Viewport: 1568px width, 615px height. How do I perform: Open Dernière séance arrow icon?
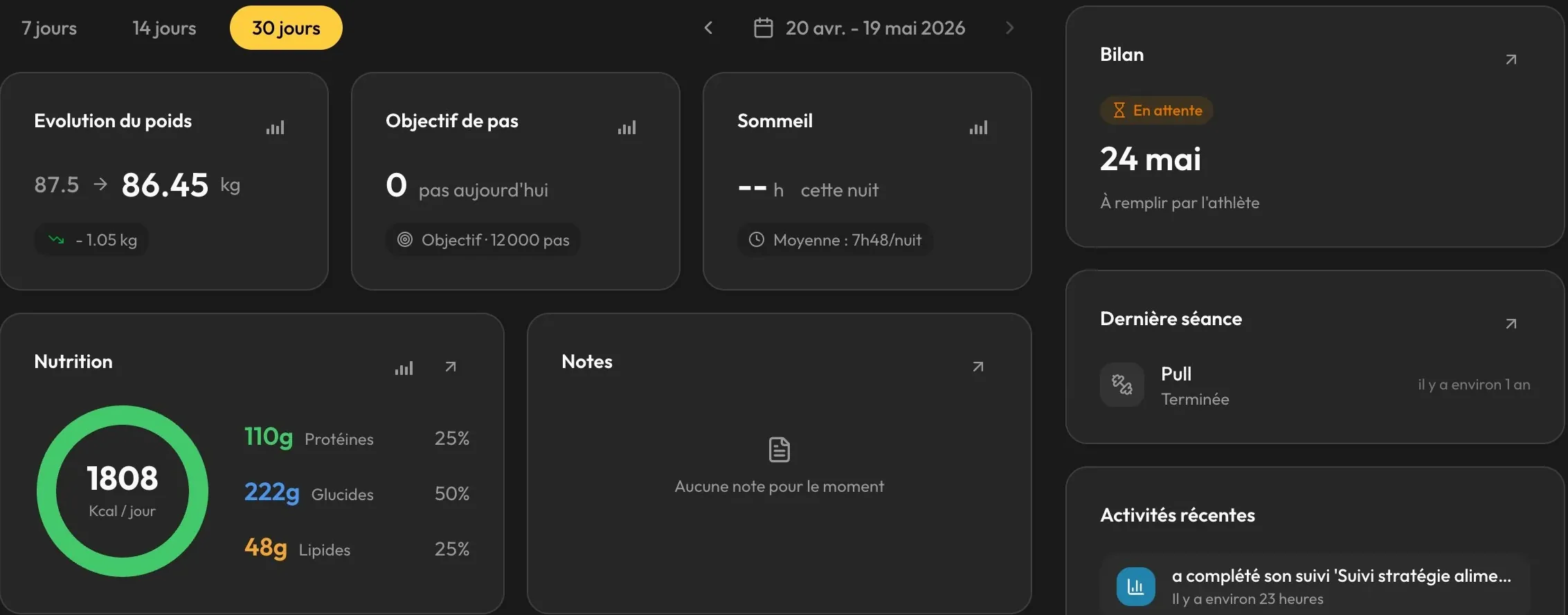[x=1511, y=324]
